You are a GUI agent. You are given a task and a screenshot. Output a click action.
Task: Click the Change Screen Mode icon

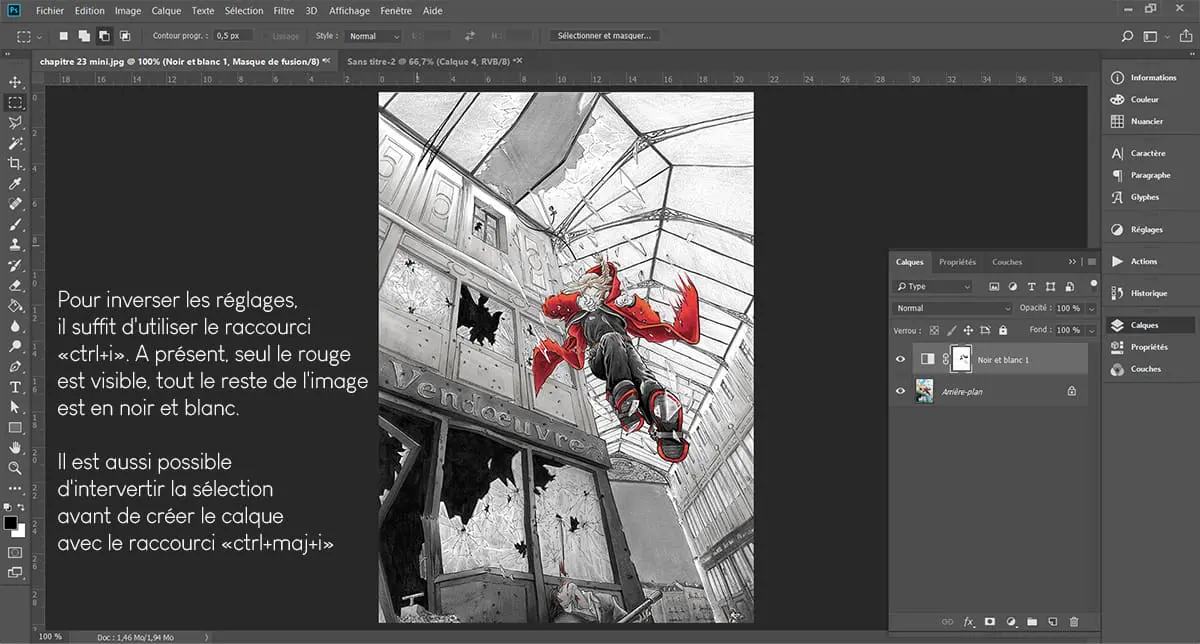coord(15,573)
